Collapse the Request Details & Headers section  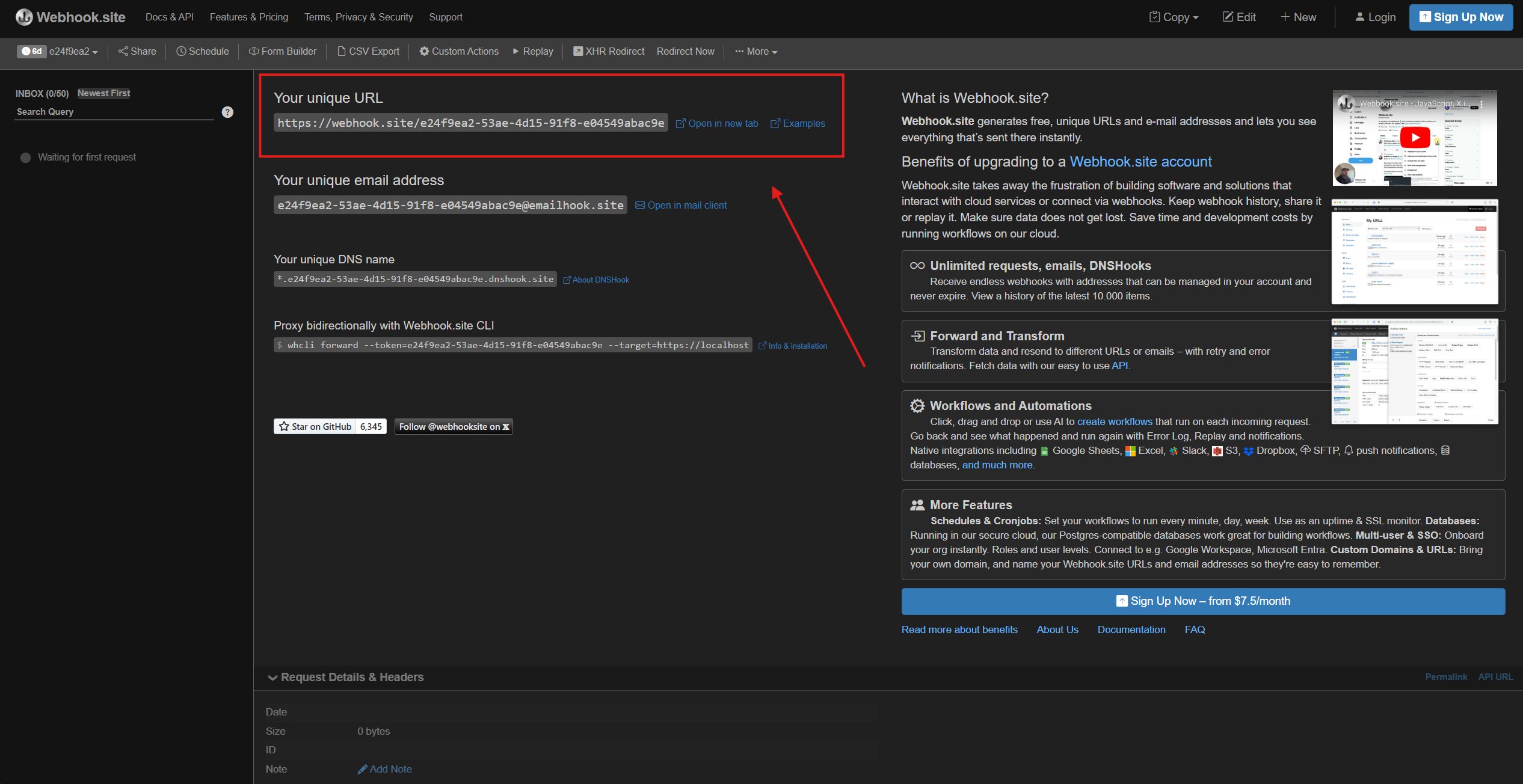click(345, 677)
